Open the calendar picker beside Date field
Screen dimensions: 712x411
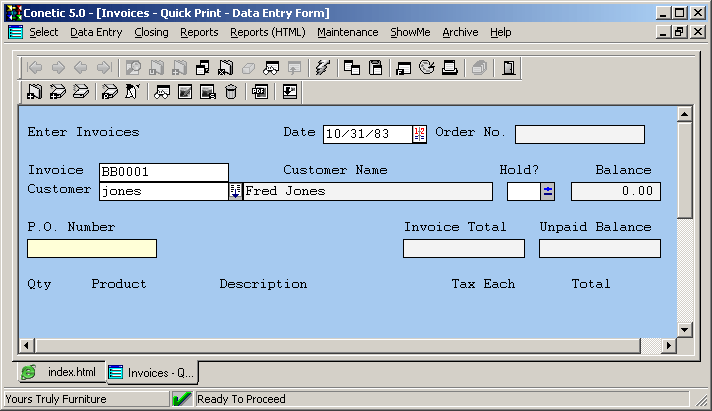coord(419,134)
